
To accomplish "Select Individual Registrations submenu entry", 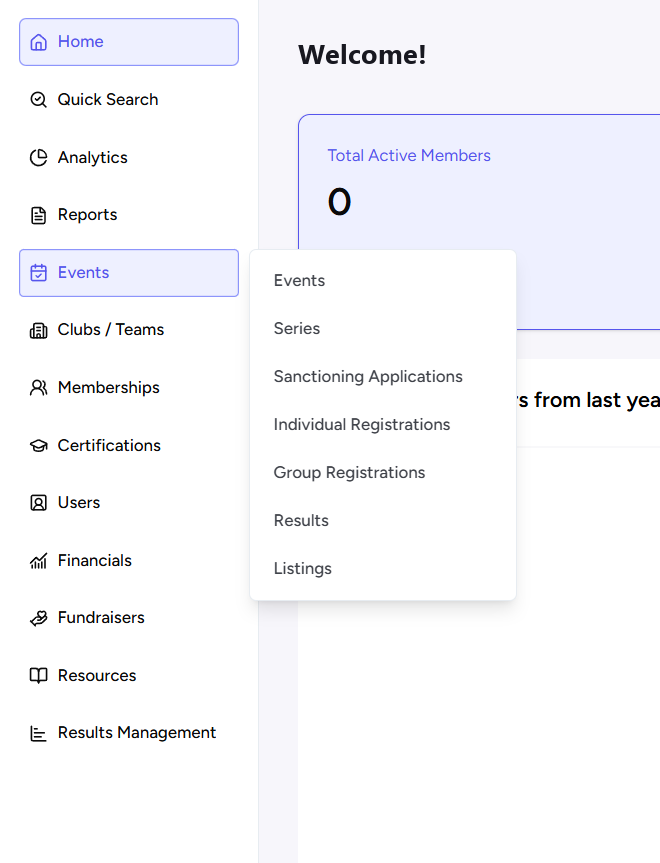I will tap(383, 424).
